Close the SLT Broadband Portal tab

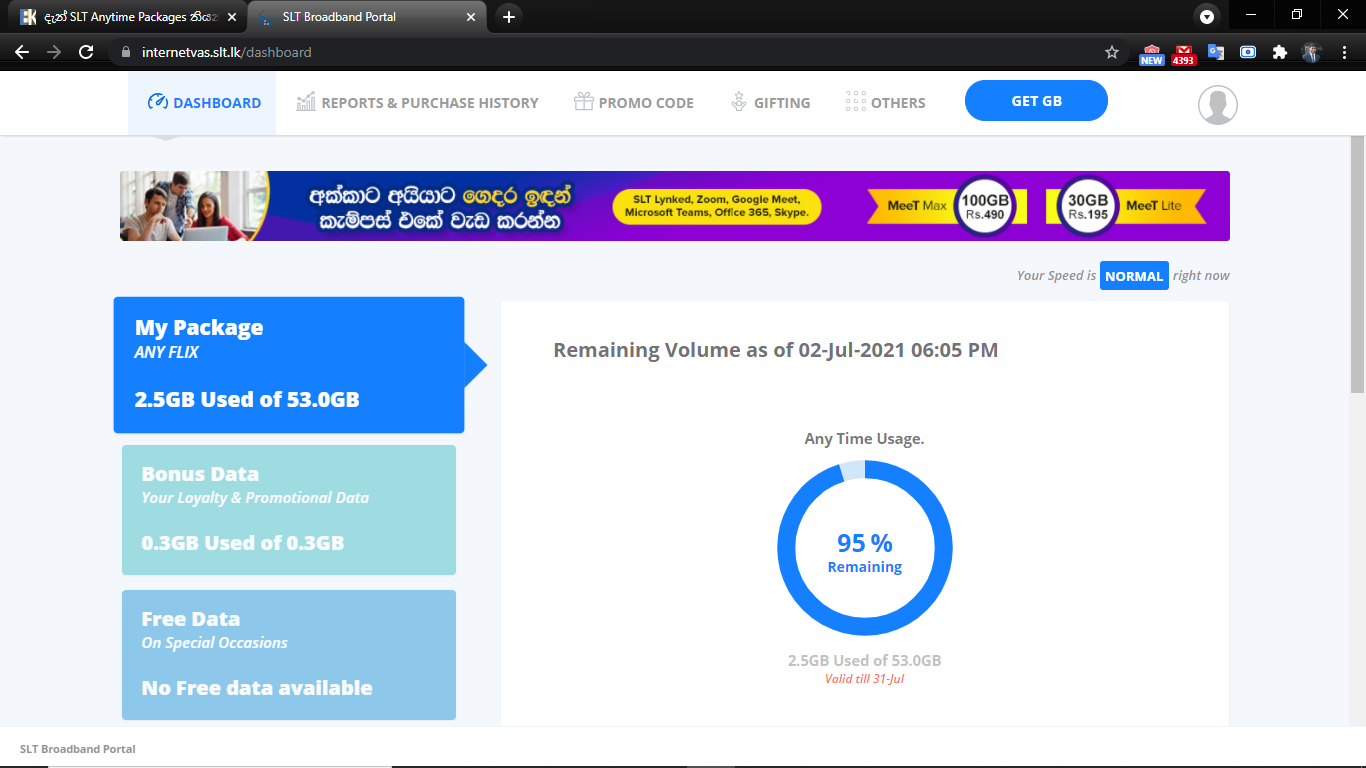pyautogui.click(x=472, y=17)
